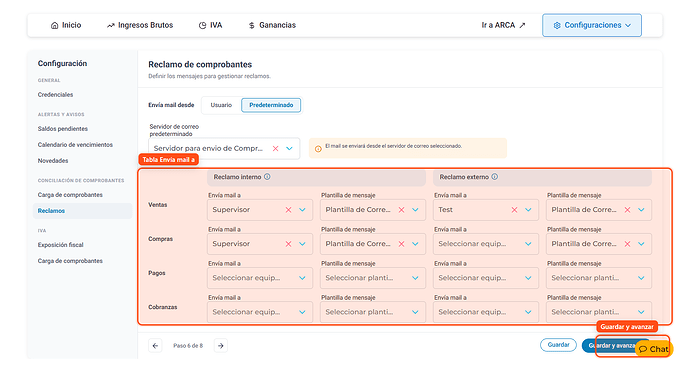Click the Reclamo de comprobantes heading
This screenshot has height=366, width=690.
click(x=200, y=65)
